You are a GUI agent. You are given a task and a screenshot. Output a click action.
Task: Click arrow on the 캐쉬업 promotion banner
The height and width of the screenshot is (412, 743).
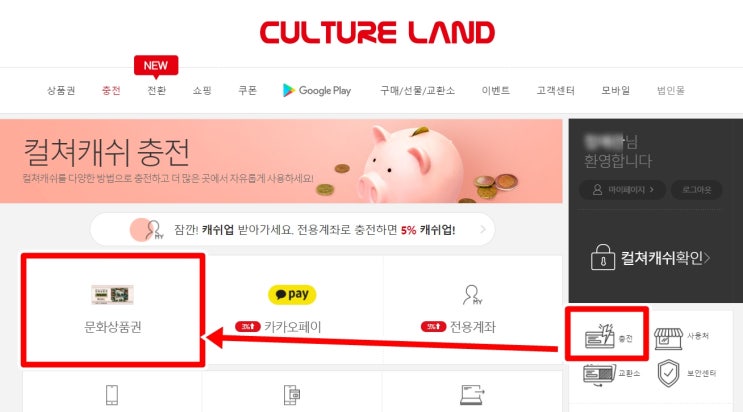point(483,229)
